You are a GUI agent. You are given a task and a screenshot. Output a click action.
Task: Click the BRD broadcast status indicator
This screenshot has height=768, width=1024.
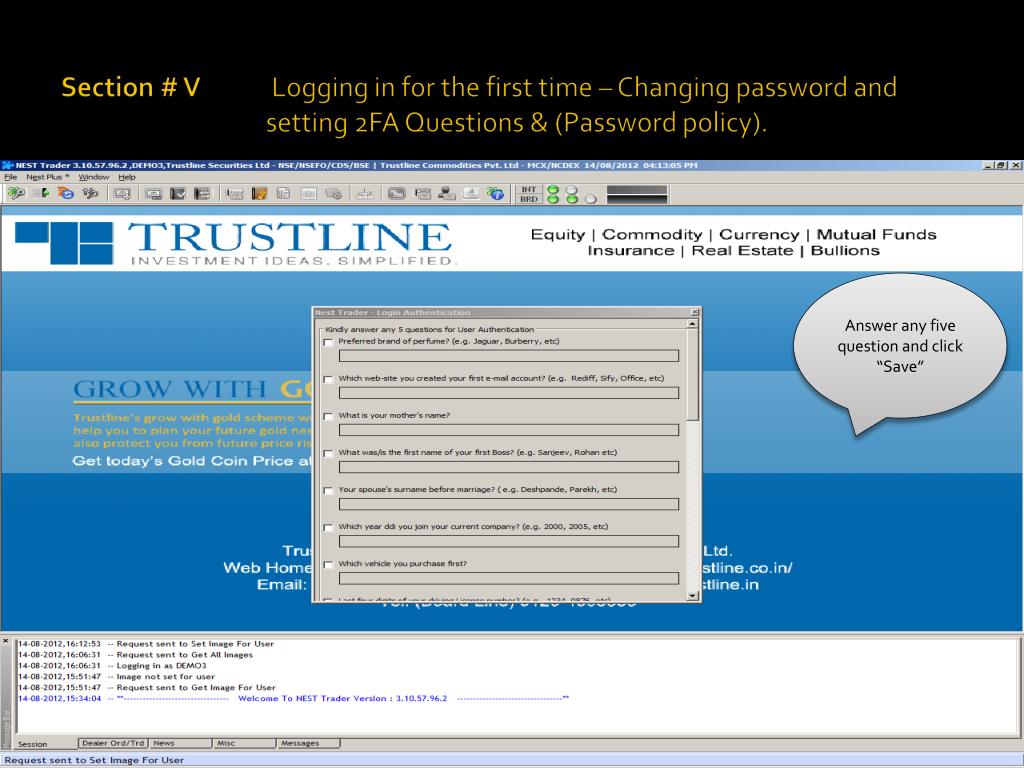pyautogui.click(x=529, y=199)
